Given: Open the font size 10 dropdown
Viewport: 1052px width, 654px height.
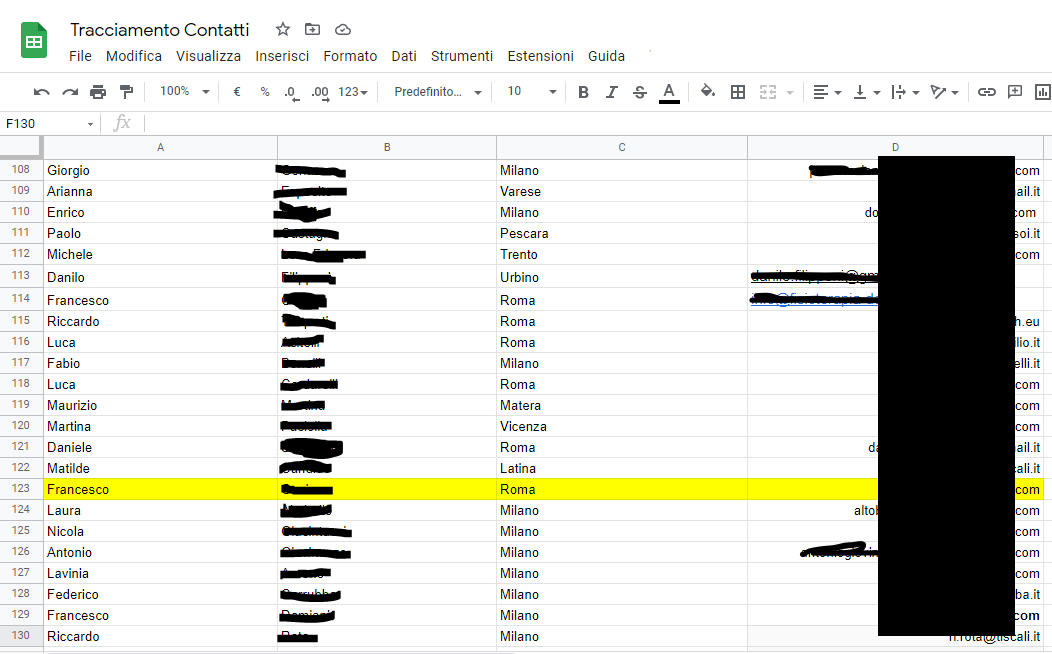Looking at the screenshot, I should click(x=531, y=92).
